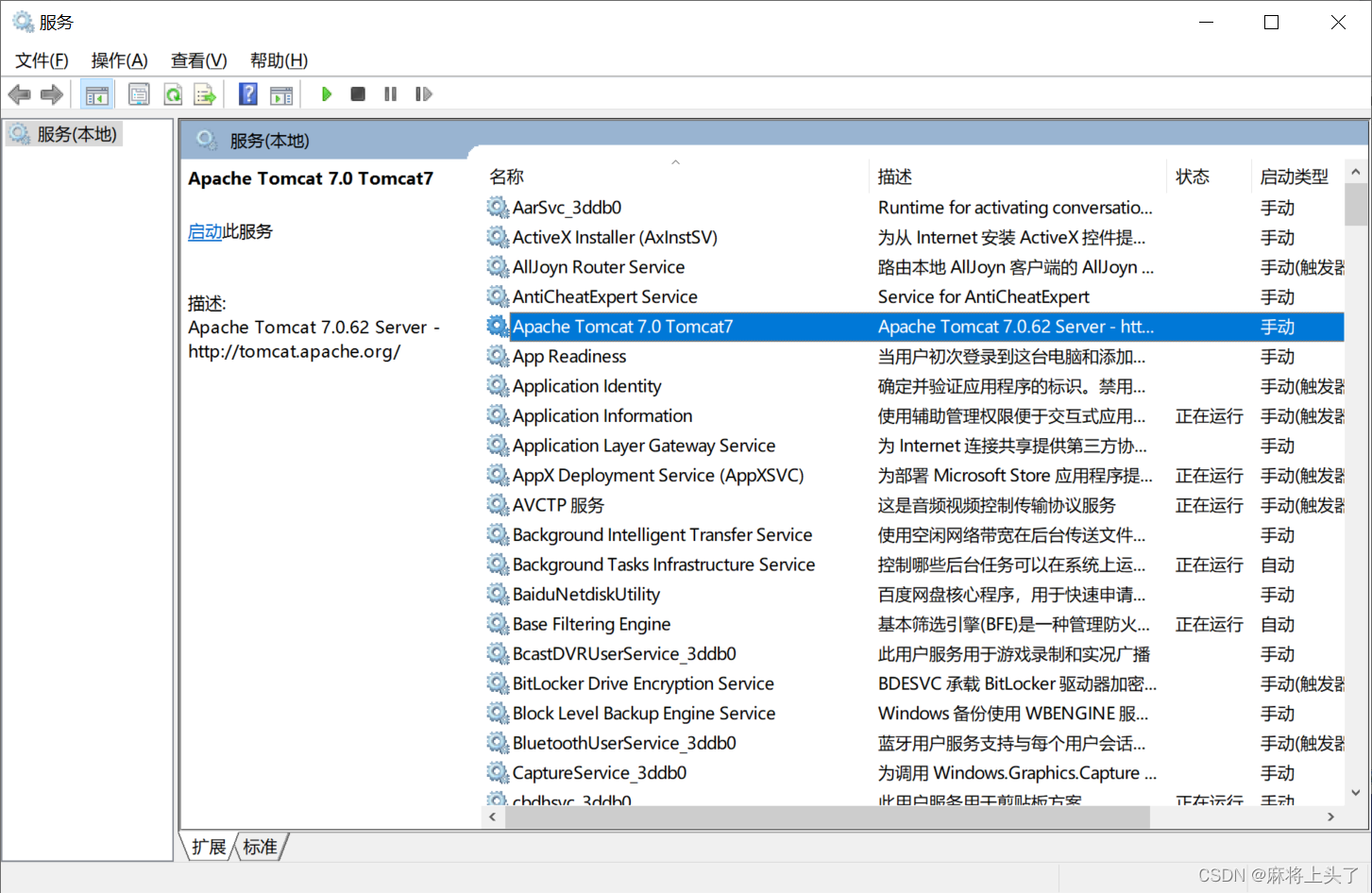Open the 帮助(H) menu

click(279, 60)
